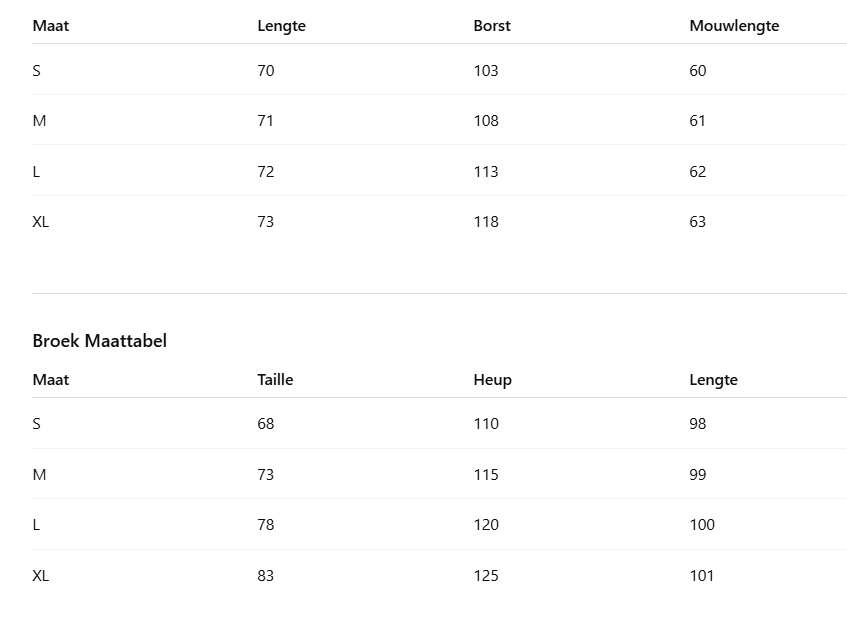
Task: Click the Mouwlengte value 63
Action: pyautogui.click(x=698, y=222)
